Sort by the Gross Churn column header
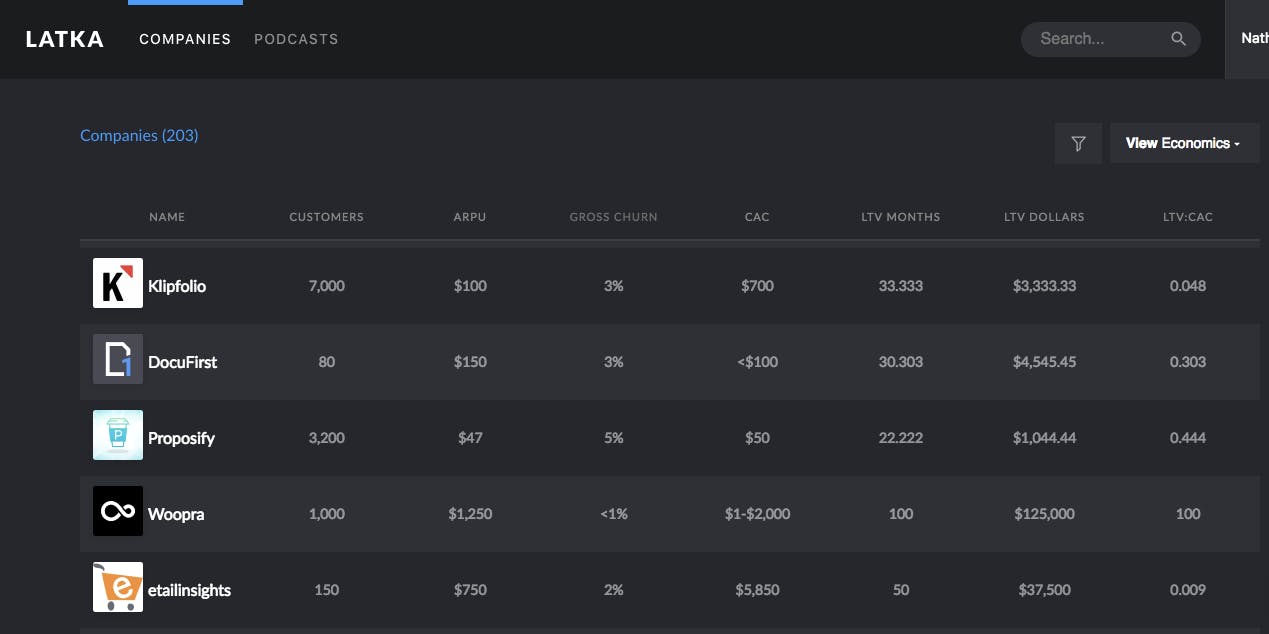The image size is (1269, 634). click(614, 217)
